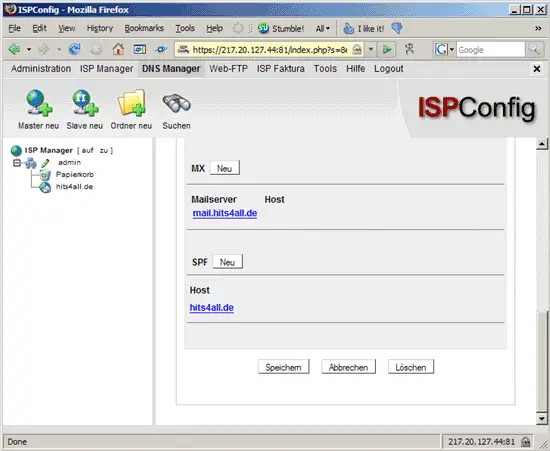Switch to ISP Manager tab
The height and width of the screenshot is (451, 550).
pos(107,69)
